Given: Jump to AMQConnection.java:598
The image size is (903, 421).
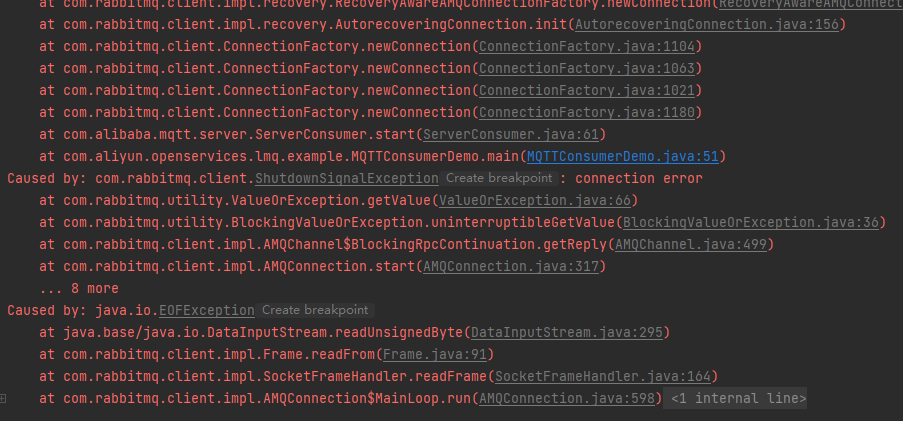Looking at the screenshot, I should [567, 398].
